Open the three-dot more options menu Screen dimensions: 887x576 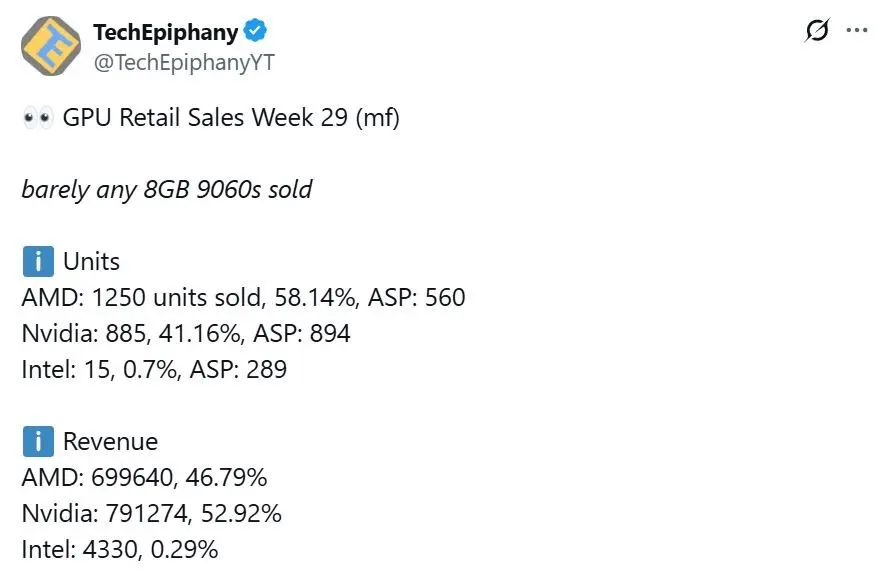click(x=857, y=31)
